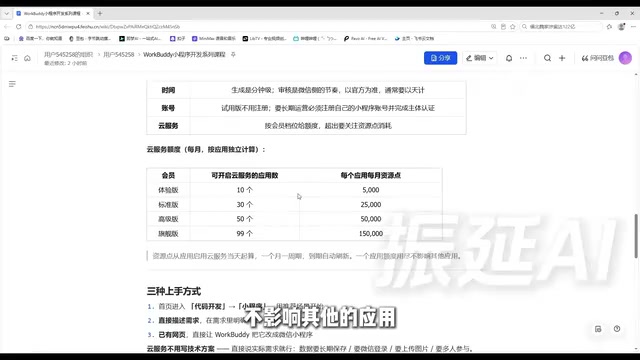640x360 pixels.
Task: Click the 25,000 resource points cell
Action: click(x=371, y=204)
